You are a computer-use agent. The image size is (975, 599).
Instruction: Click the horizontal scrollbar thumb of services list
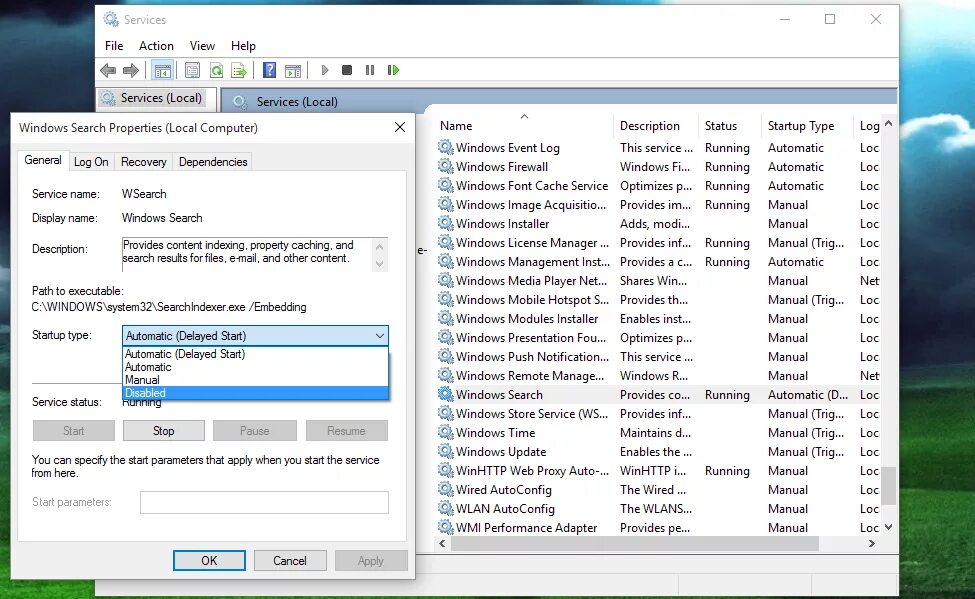[634, 544]
